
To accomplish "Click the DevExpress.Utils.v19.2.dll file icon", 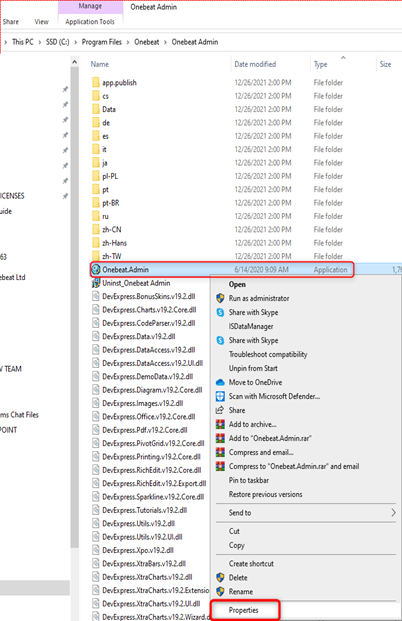I will coord(95,524).
